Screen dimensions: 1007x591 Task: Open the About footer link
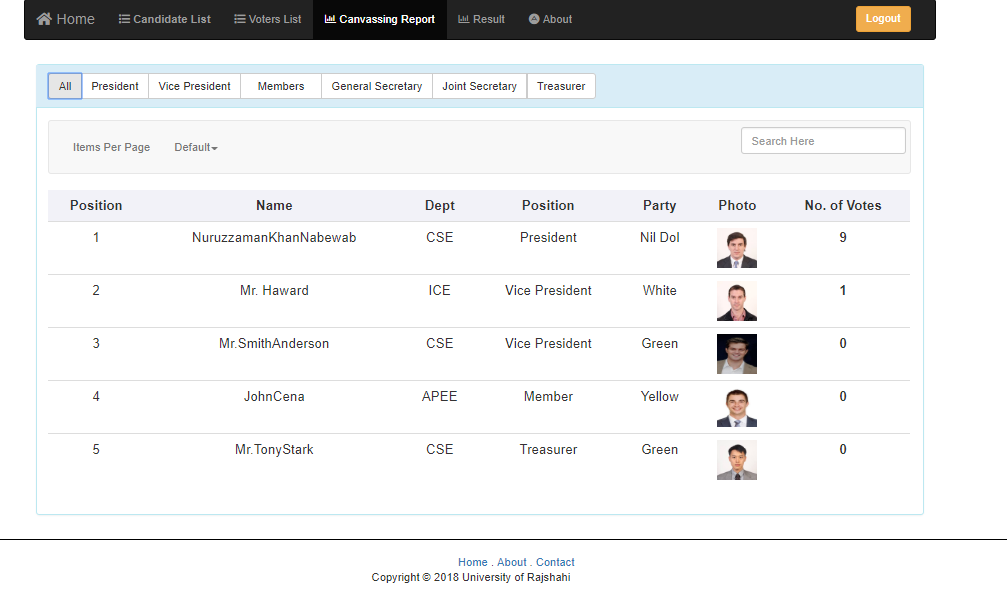pos(512,562)
